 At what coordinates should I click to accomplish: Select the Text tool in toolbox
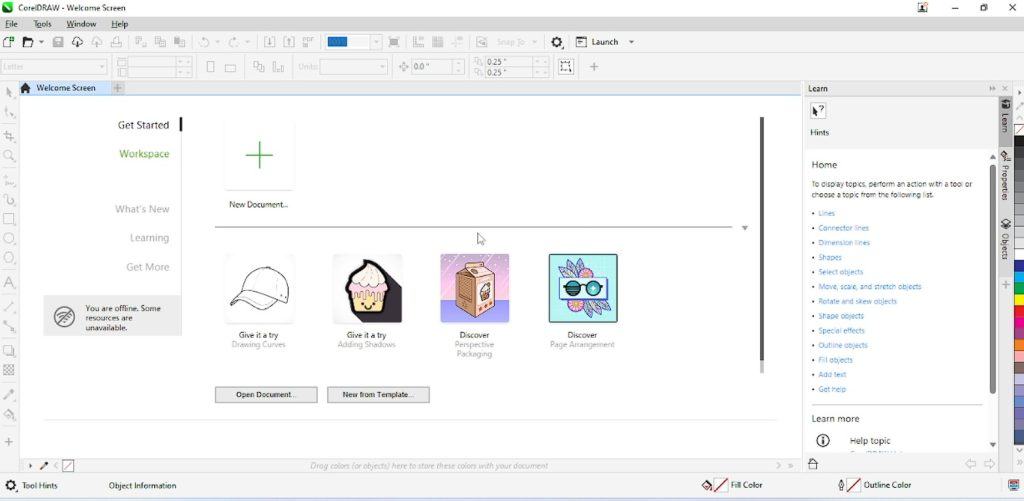tap(9, 282)
